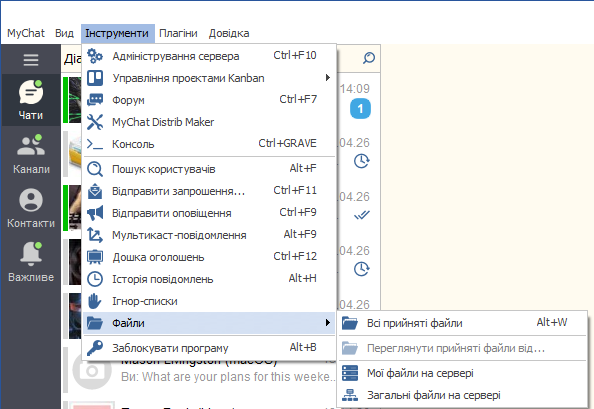
Task: Select Файли menu entry
Action: (209, 323)
